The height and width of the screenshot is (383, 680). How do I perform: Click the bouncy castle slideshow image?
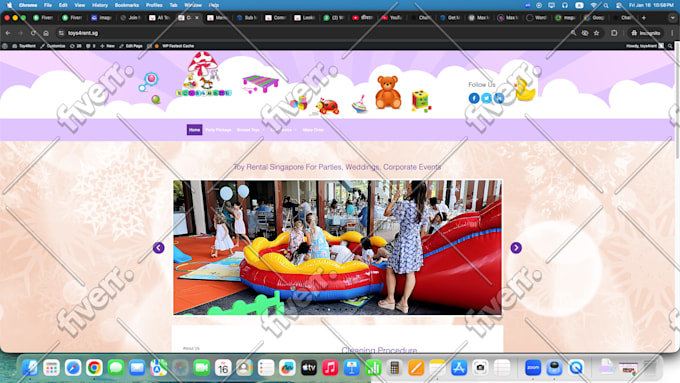(337, 247)
